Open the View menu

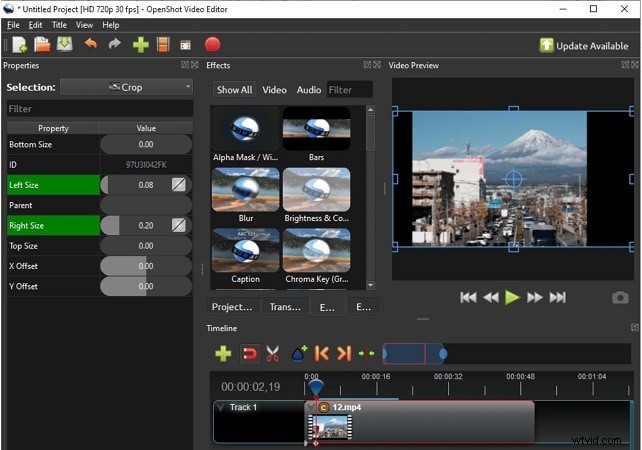(x=84, y=25)
